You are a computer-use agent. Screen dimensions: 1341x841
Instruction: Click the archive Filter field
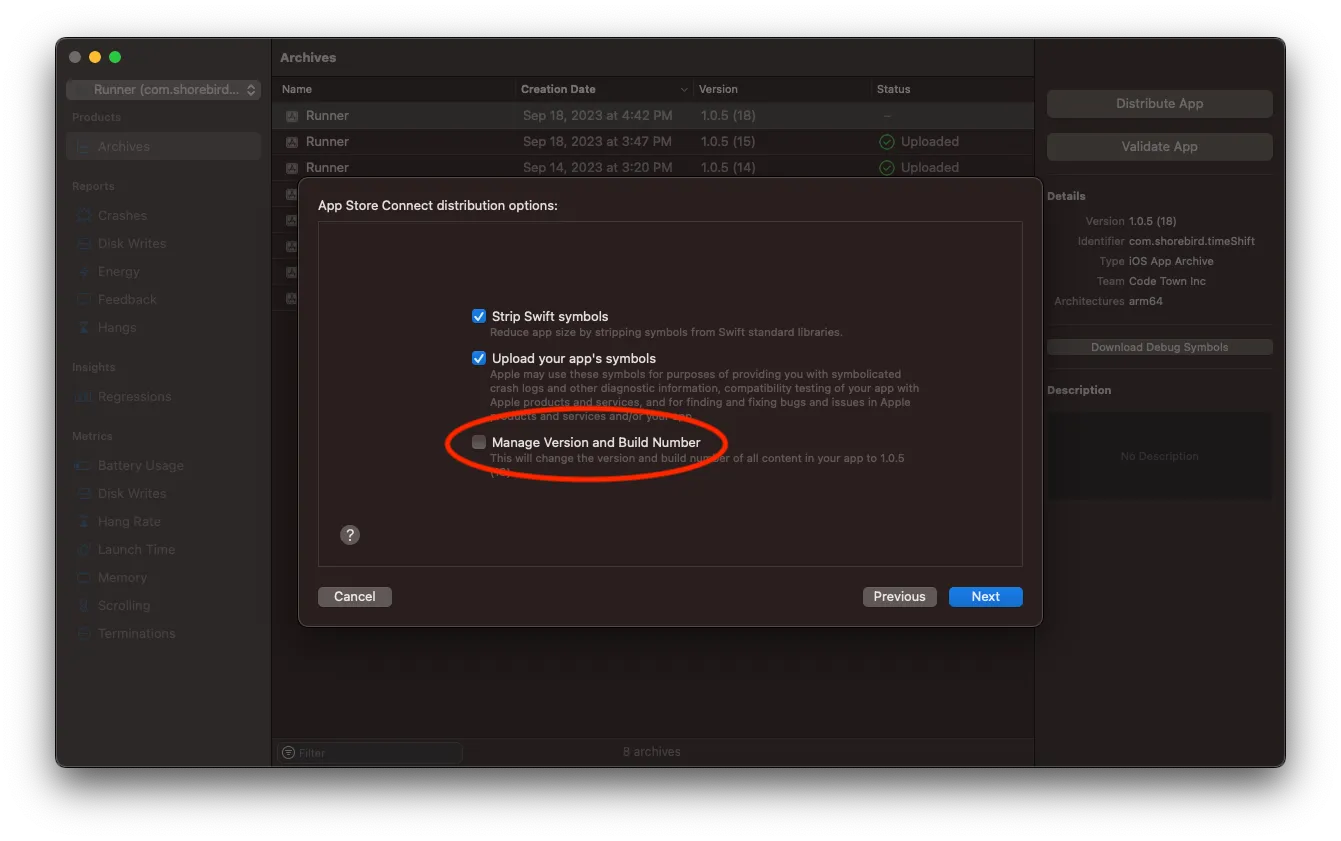click(x=370, y=751)
